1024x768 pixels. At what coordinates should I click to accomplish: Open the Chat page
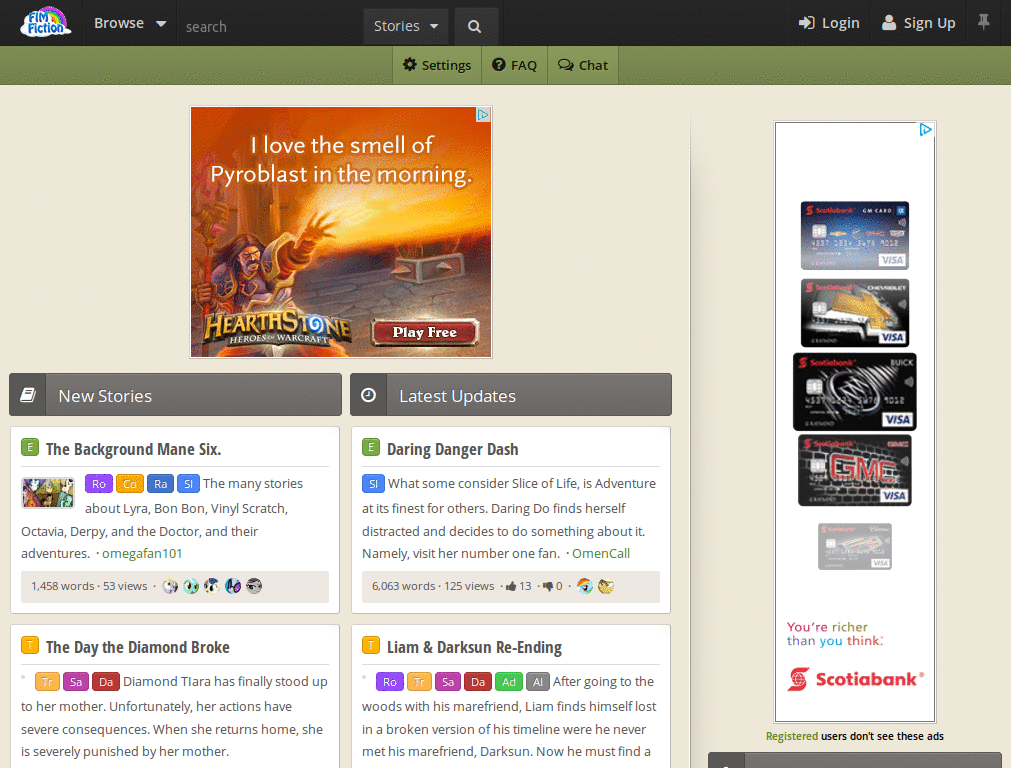click(x=583, y=65)
